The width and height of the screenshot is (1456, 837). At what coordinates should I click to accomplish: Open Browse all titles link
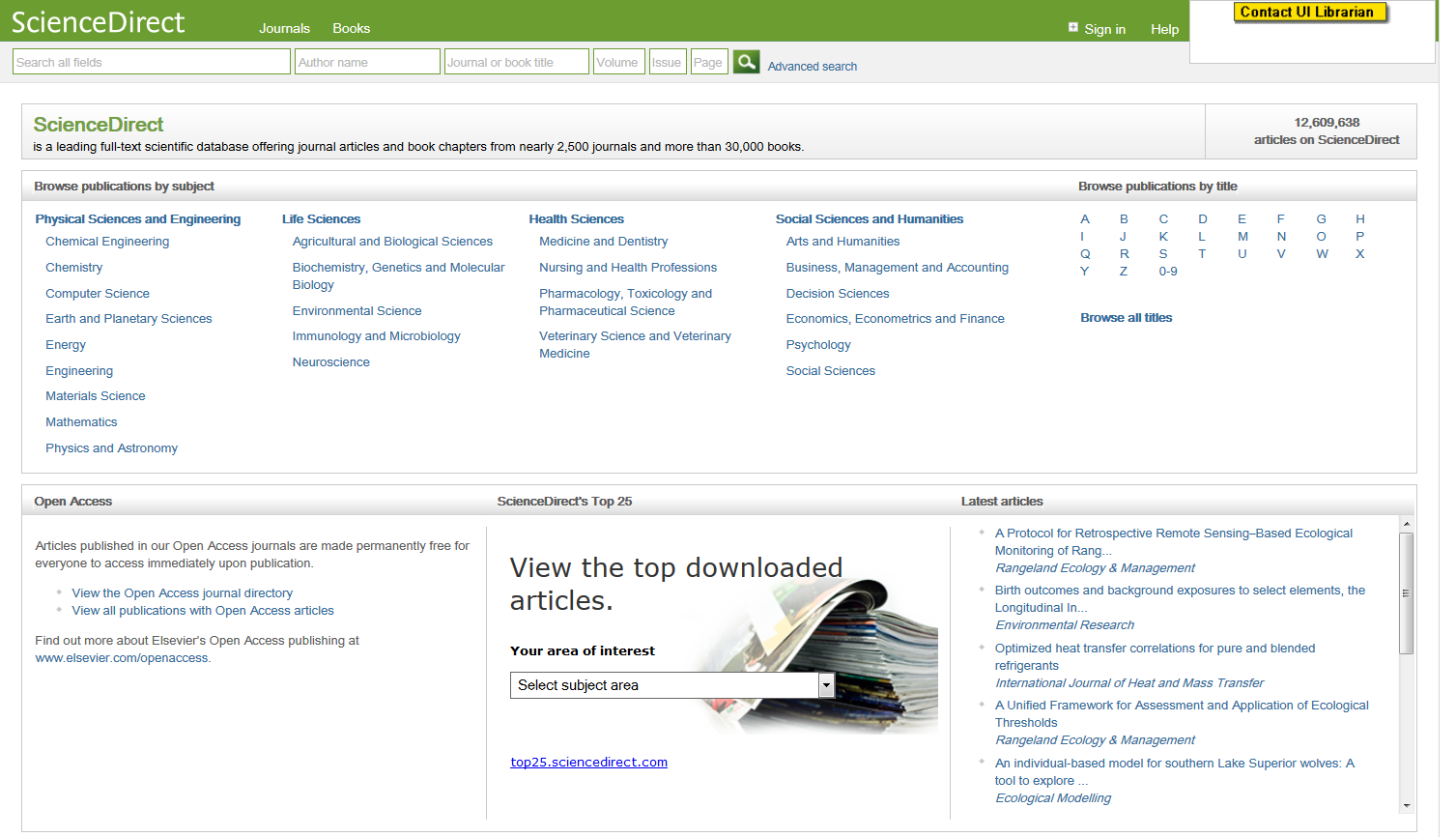pyautogui.click(x=1126, y=318)
